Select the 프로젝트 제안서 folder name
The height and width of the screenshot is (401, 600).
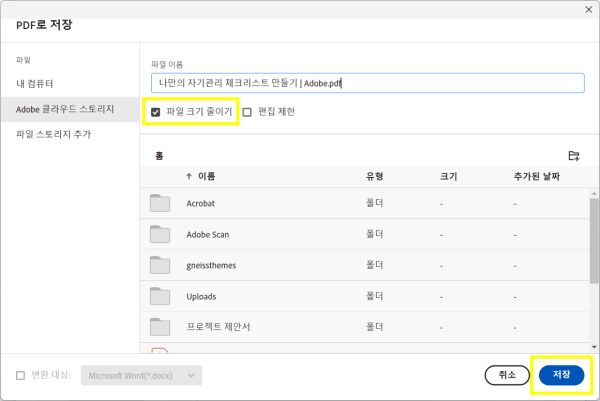click(218, 327)
